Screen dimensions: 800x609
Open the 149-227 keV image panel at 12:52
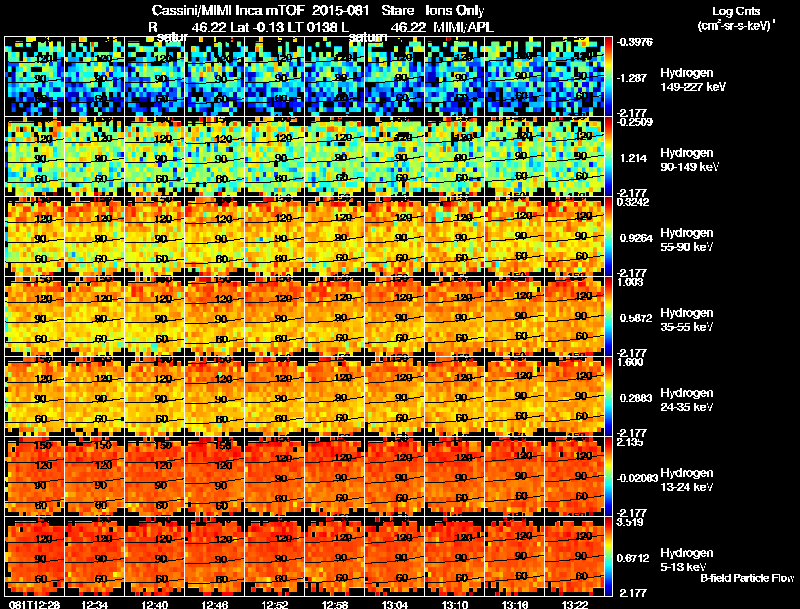(x=274, y=77)
